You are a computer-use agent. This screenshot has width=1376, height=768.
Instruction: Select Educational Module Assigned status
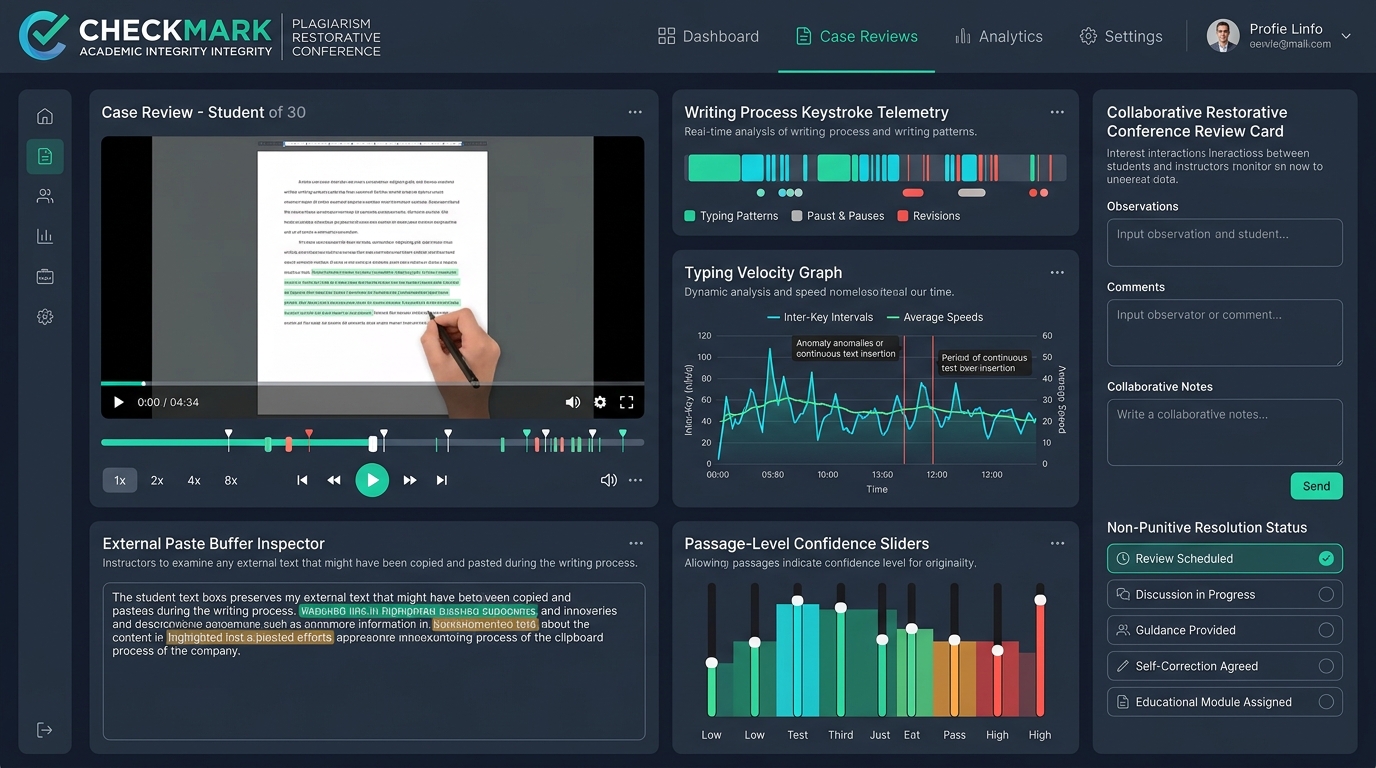click(x=1224, y=702)
